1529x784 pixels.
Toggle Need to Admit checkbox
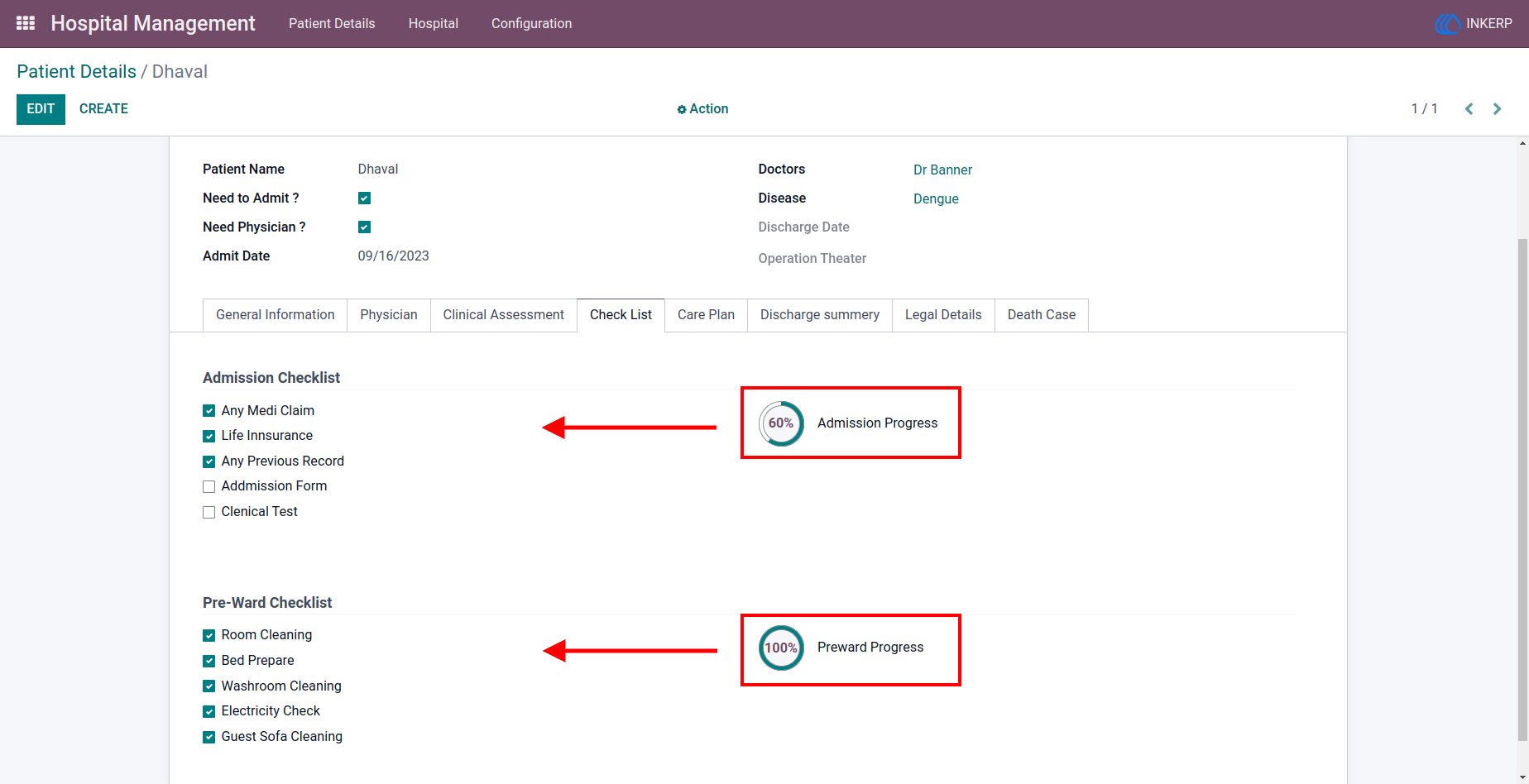(x=364, y=198)
